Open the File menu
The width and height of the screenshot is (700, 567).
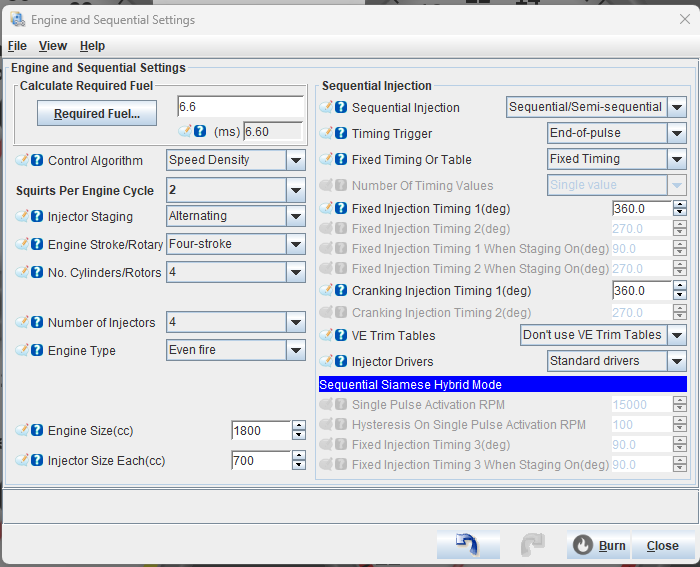[17, 46]
